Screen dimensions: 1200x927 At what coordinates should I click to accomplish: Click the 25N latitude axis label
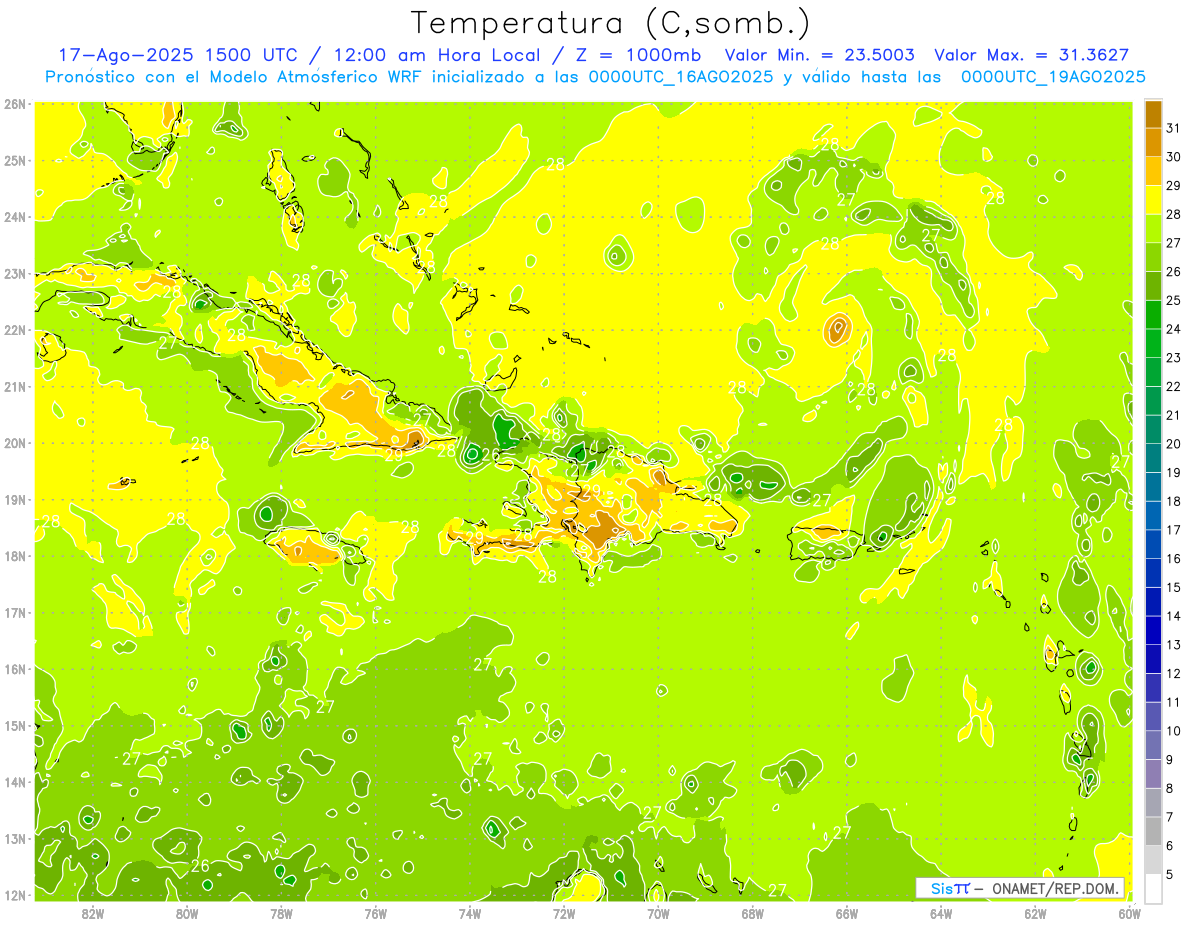pos(15,160)
